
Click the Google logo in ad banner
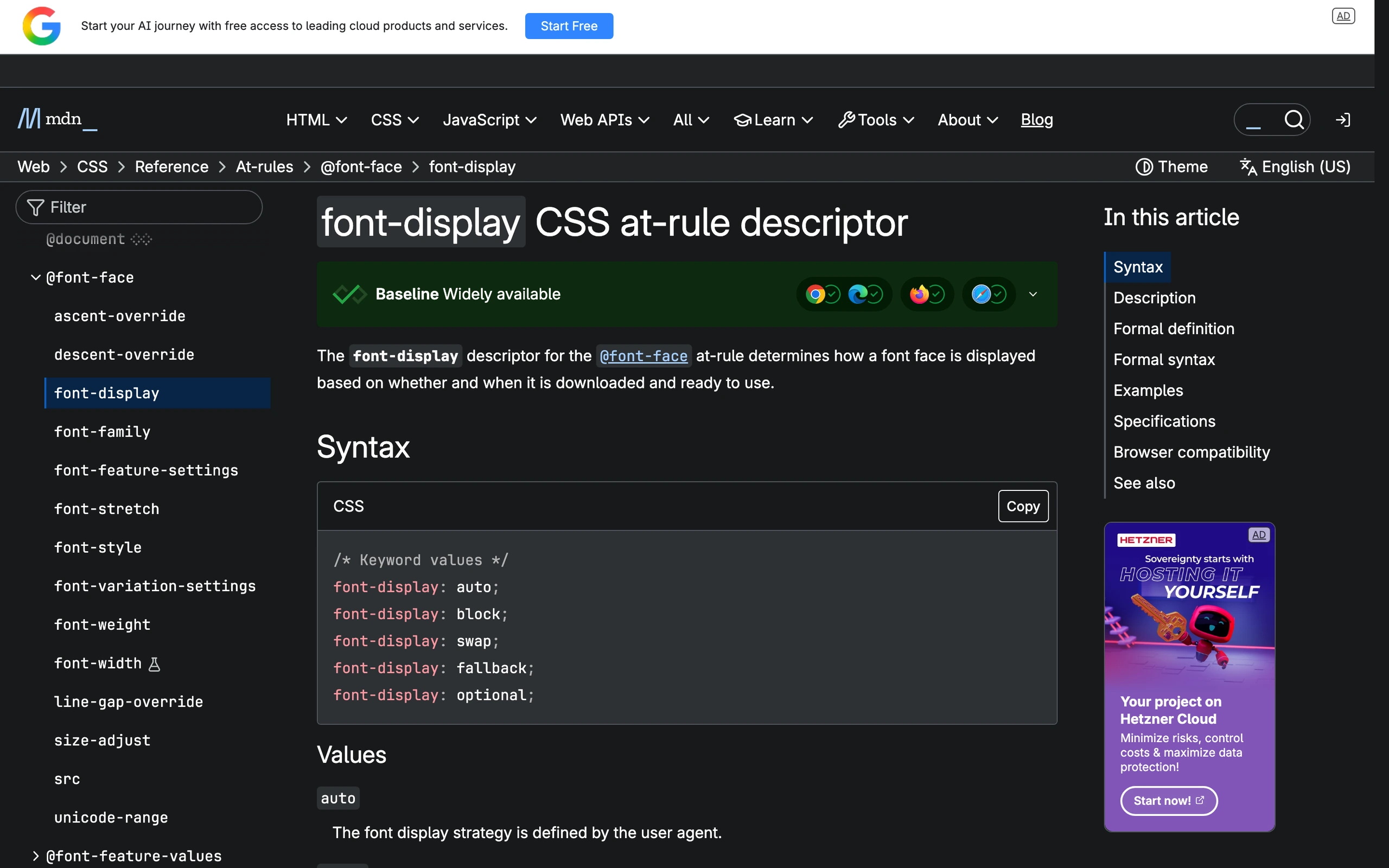point(41,26)
